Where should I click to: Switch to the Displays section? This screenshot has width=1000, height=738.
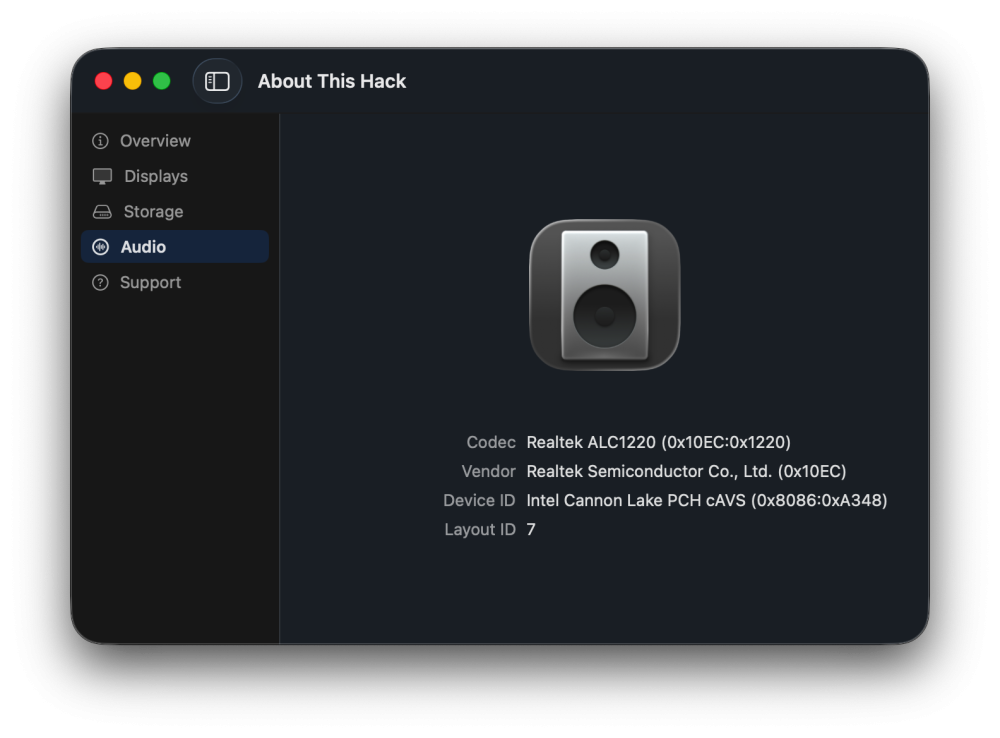point(175,176)
